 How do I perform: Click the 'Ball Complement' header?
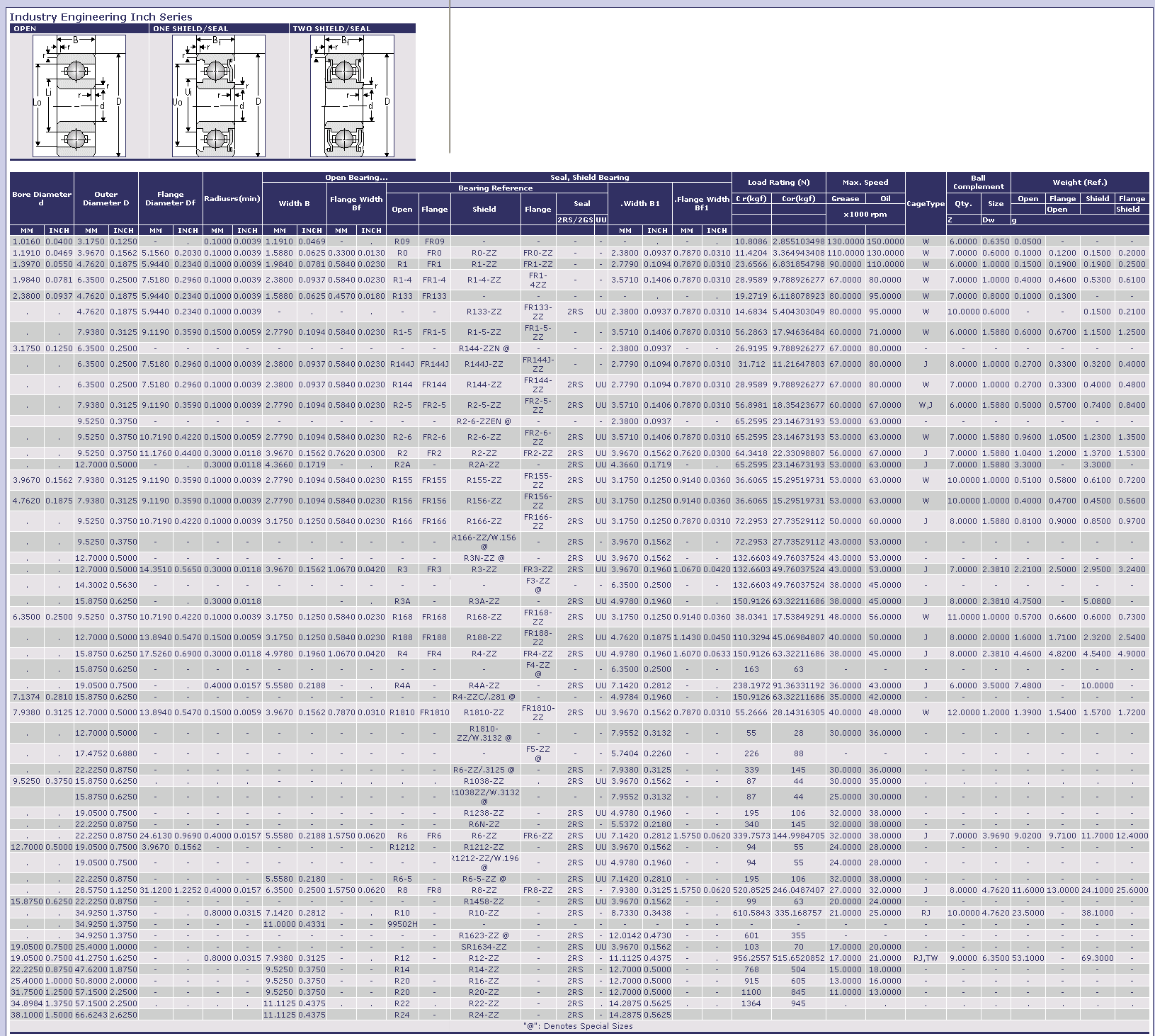[x=978, y=182]
